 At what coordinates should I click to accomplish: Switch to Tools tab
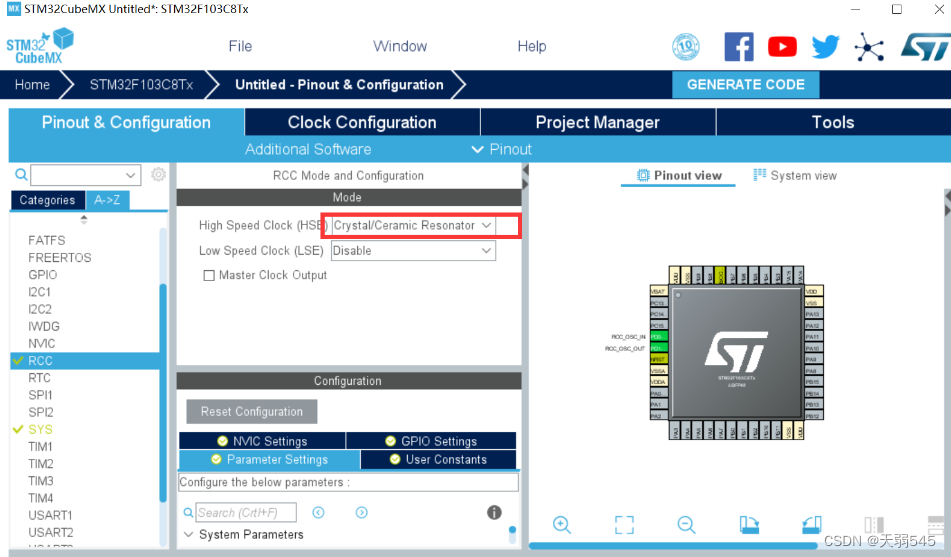[833, 122]
